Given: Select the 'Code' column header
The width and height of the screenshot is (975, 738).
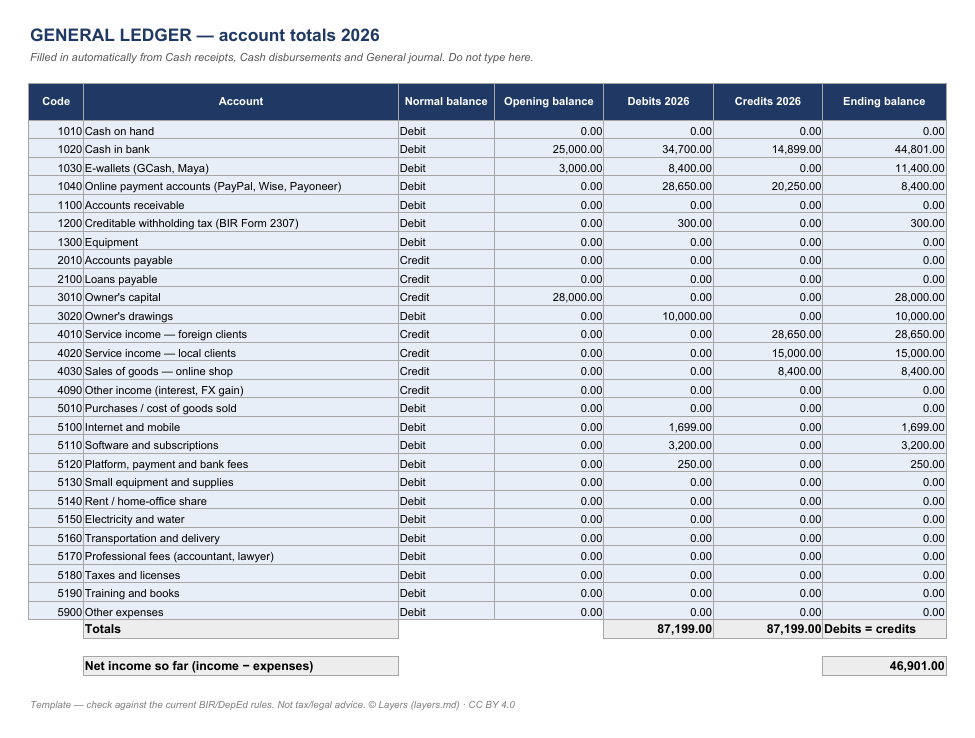Looking at the screenshot, I should point(56,101).
